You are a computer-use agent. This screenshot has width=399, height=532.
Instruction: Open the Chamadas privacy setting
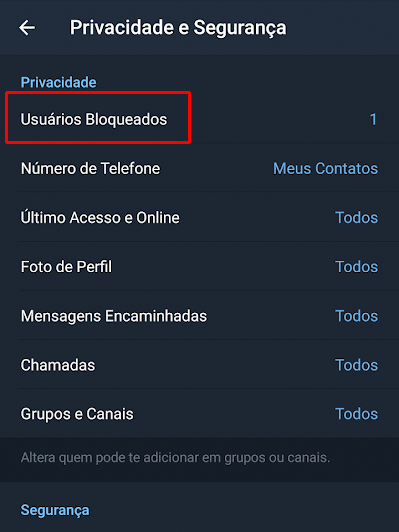200,365
